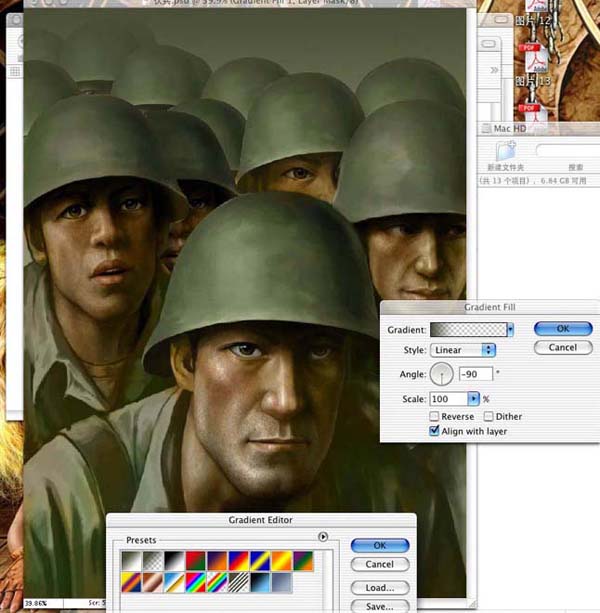Expand the toolbar overflow chevron in background window
The image size is (600, 613).
(494, 70)
